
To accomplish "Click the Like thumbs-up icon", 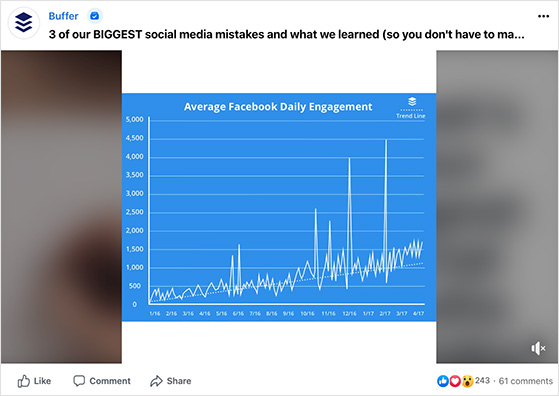I will pyautogui.click(x=24, y=381).
